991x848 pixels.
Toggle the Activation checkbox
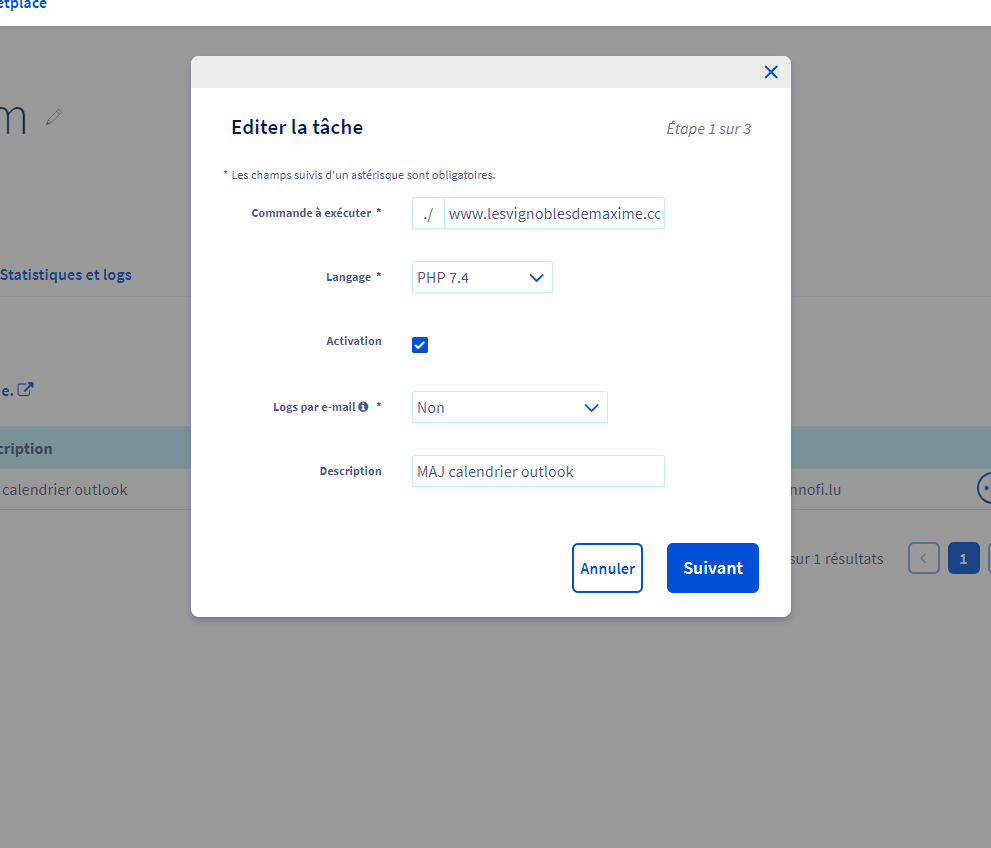coord(420,345)
